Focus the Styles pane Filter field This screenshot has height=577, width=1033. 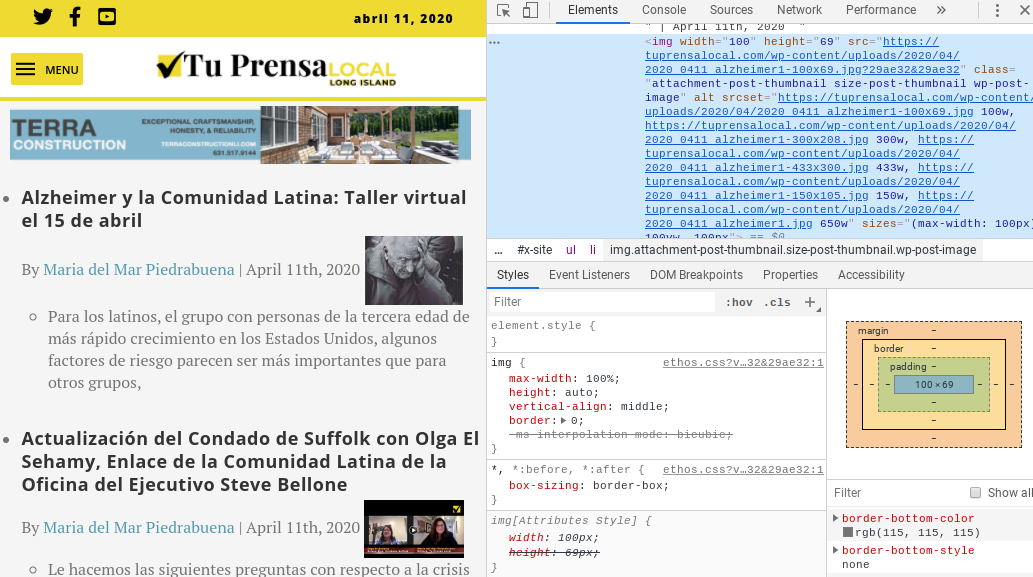tap(600, 302)
